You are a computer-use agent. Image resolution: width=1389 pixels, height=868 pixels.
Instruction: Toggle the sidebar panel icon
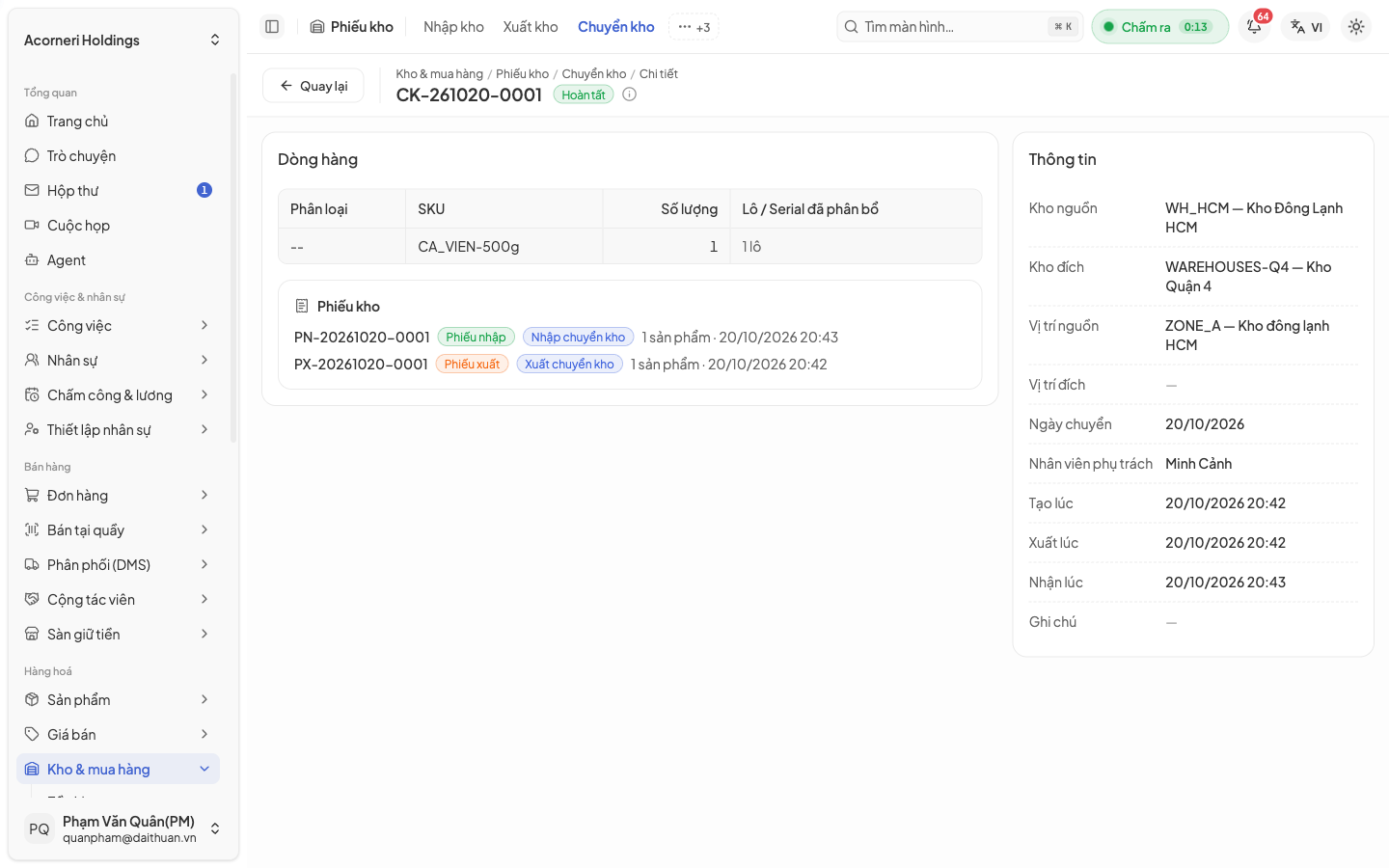click(x=272, y=27)
